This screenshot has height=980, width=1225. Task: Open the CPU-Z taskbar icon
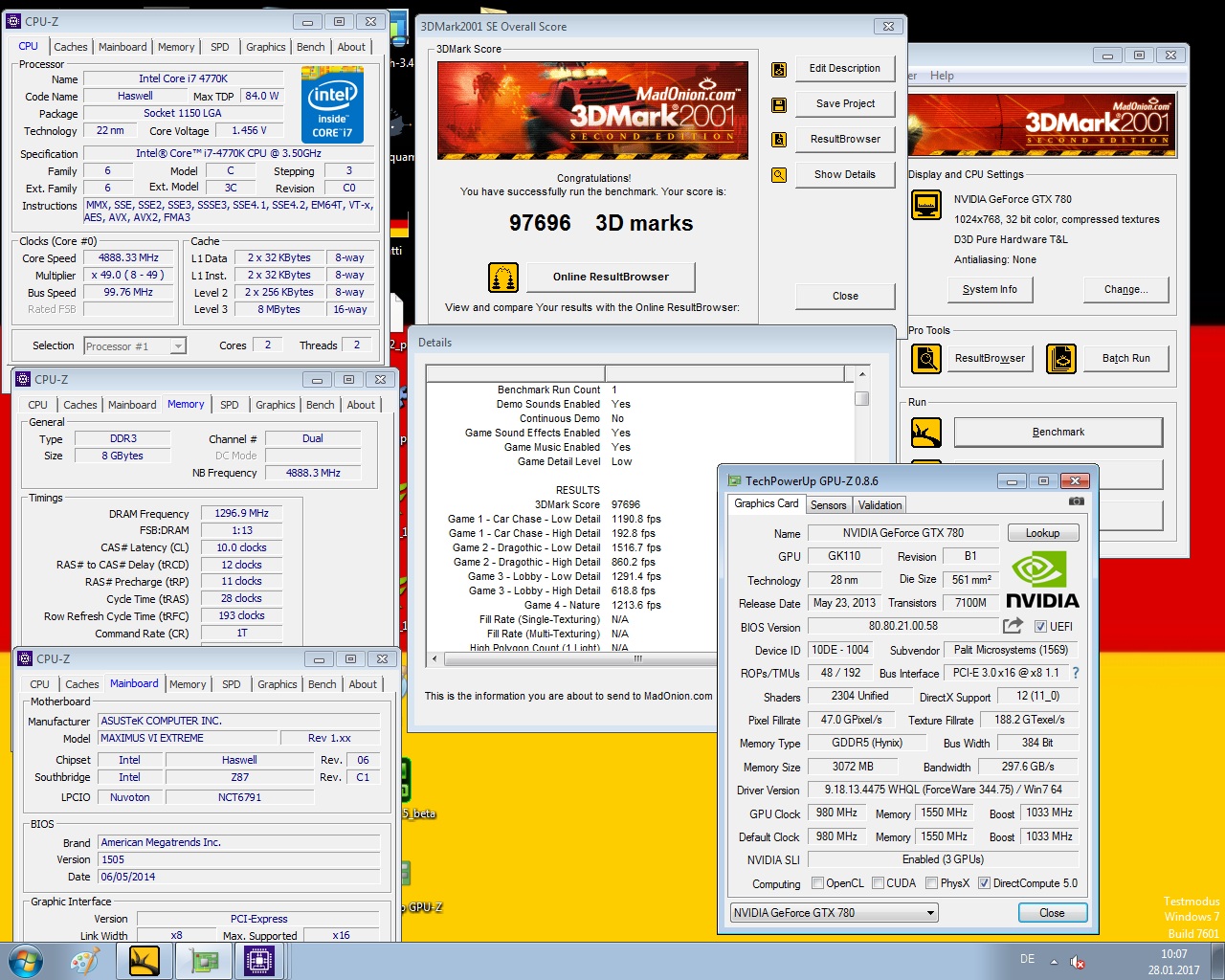(259, 961)
